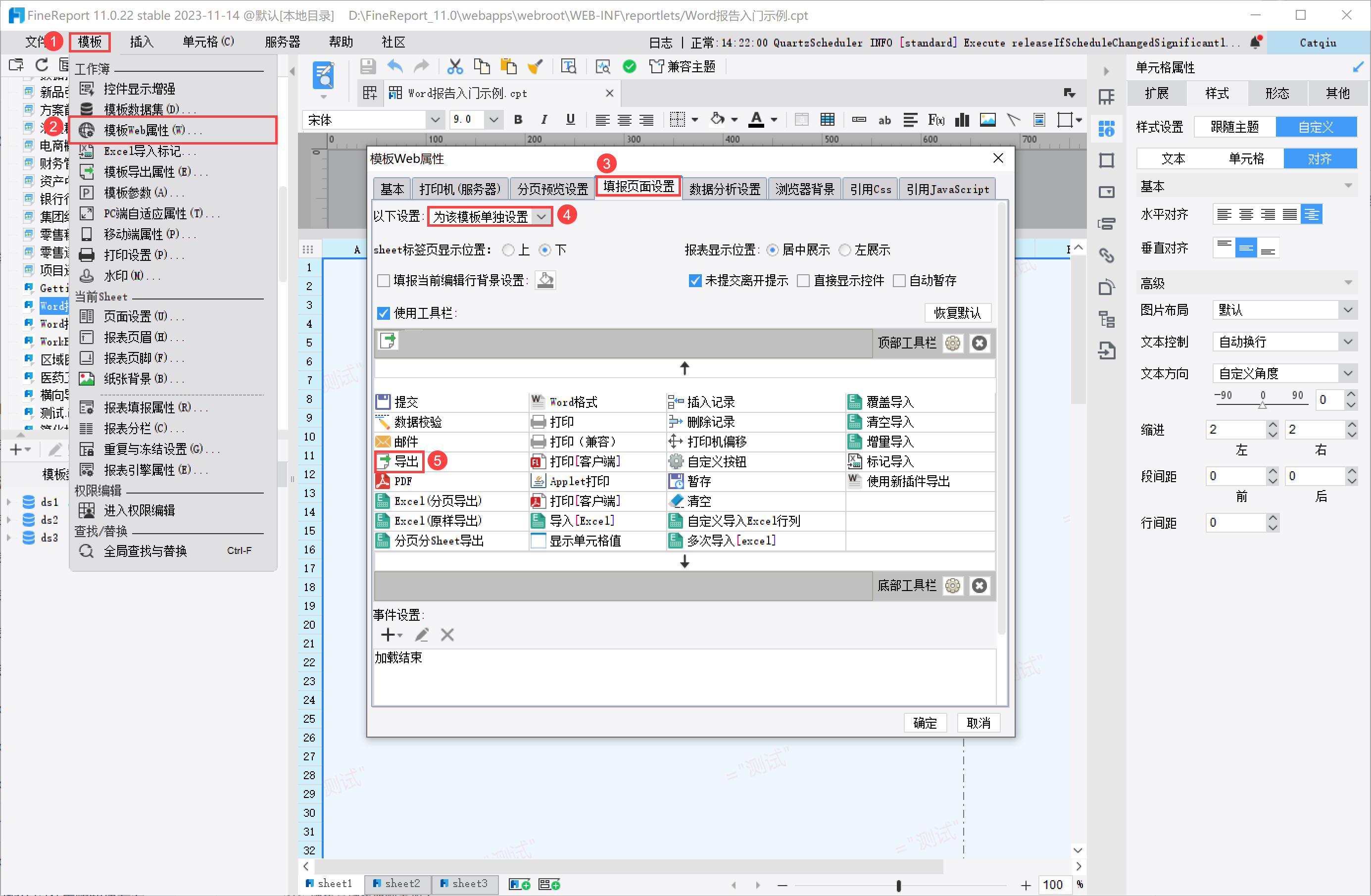Click the Insert Chart toolbar icon
The image size is (1371, 896).
click(962, 120)
